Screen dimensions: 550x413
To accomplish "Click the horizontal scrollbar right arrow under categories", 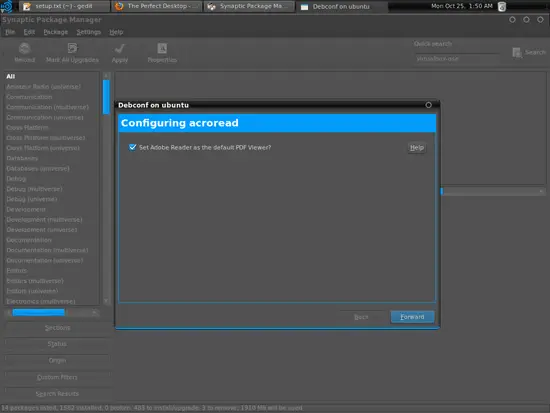I will point(95,312).
